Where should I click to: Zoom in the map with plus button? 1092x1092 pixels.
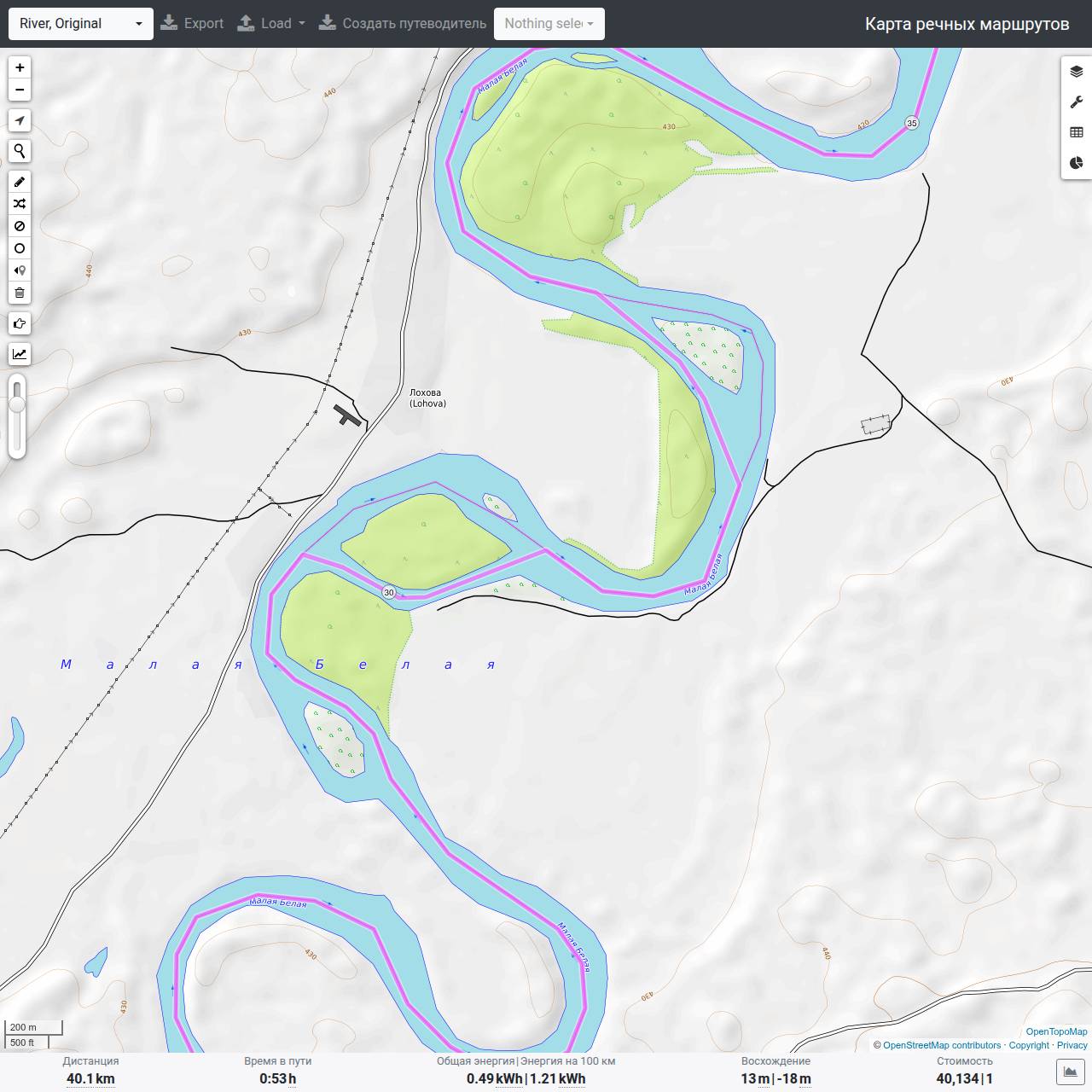point(20,67)
